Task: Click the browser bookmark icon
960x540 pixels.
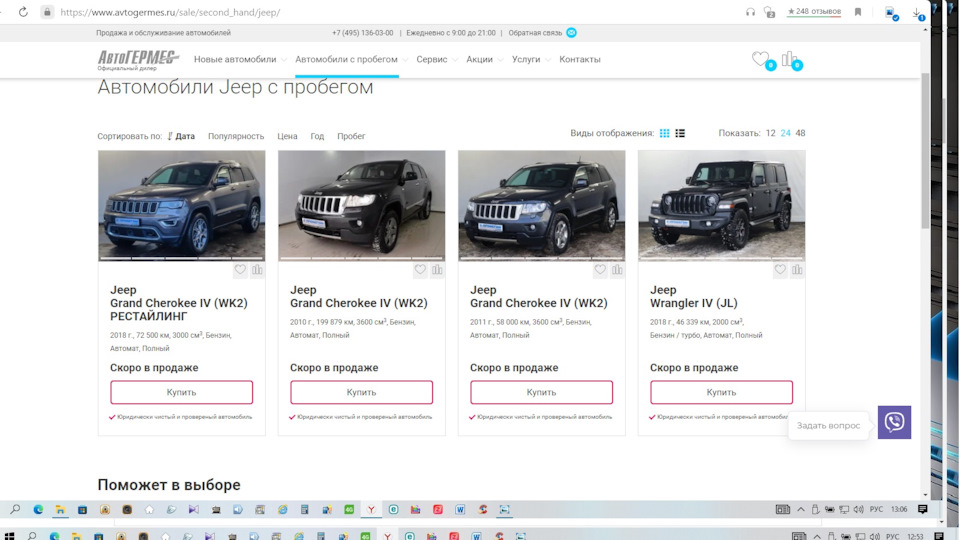Action: pyautogui.click(x=857, y=12)
